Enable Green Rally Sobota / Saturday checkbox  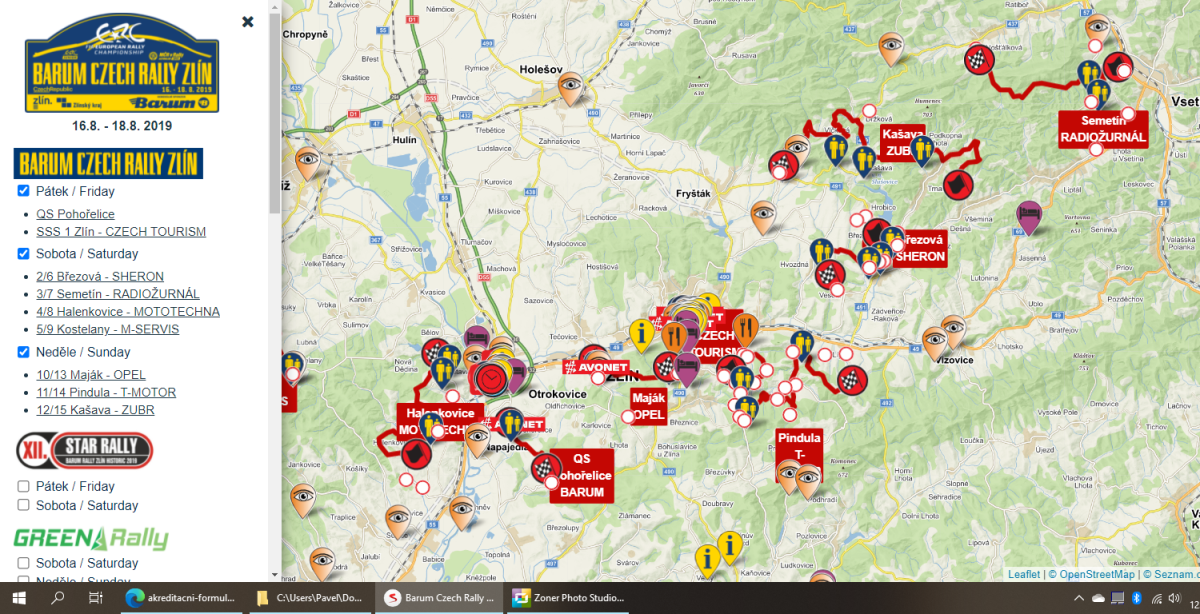point(24,563)
